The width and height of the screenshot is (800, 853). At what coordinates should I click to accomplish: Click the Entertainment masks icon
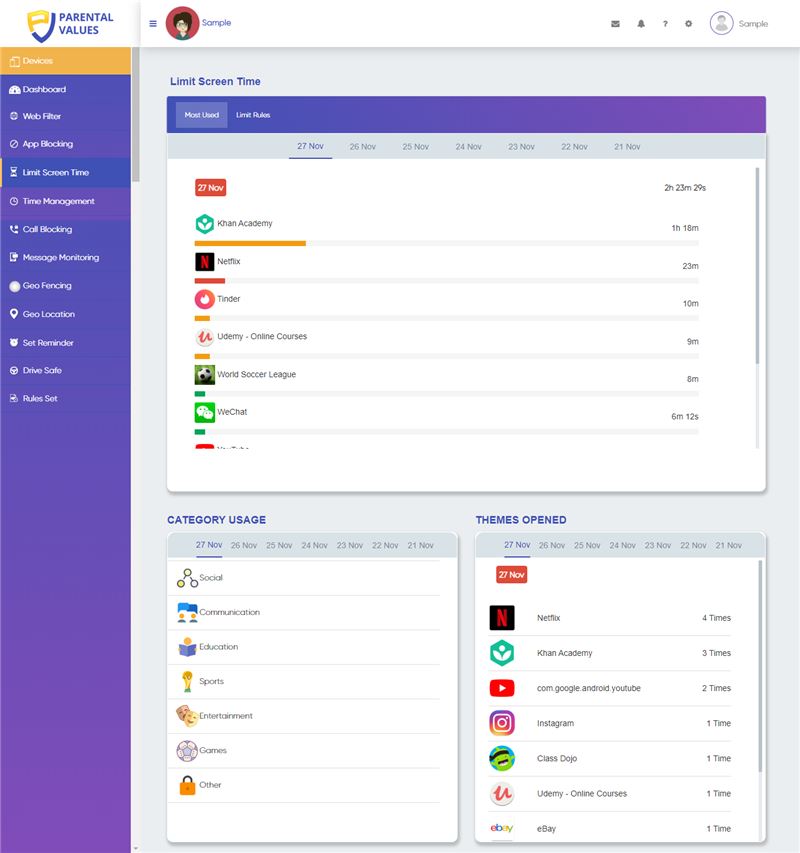tap(187, 716)
